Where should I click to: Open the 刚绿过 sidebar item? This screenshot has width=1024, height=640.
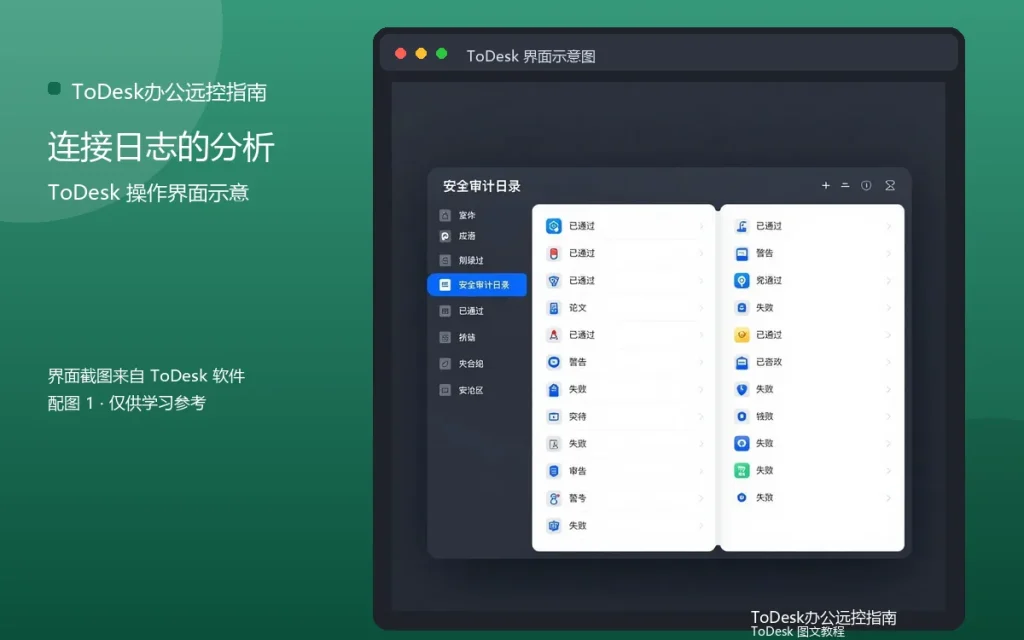pyautogui.click(x=471, y=260)
